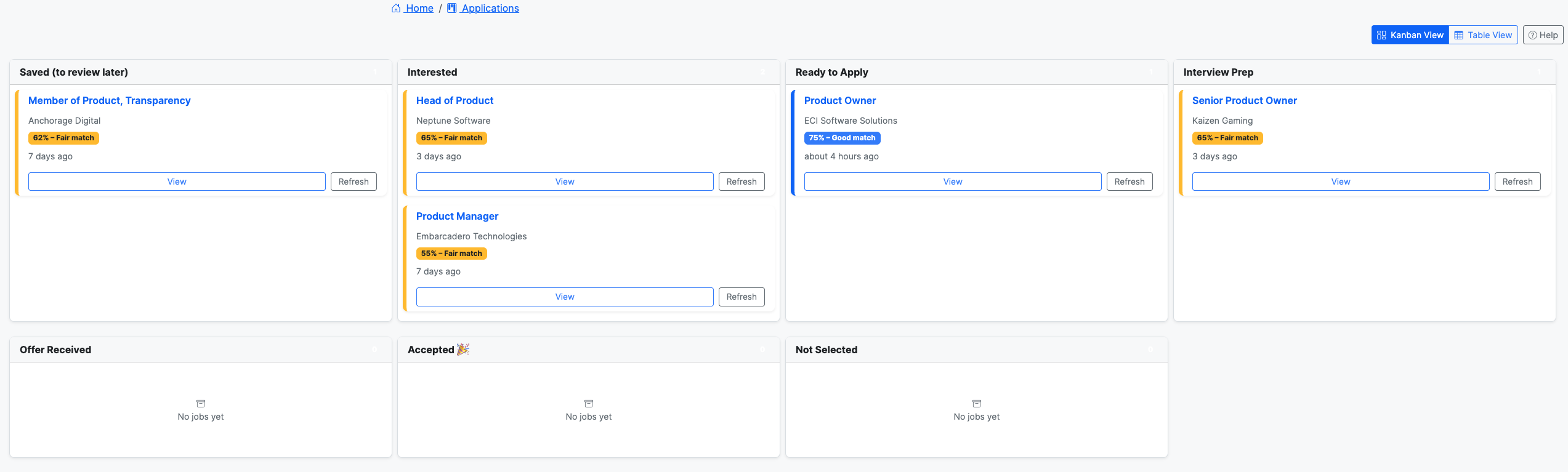Click 3 days ago on Kaizen Gaming card
This screenshot has height=472, width=1568.
(1214, 156)
